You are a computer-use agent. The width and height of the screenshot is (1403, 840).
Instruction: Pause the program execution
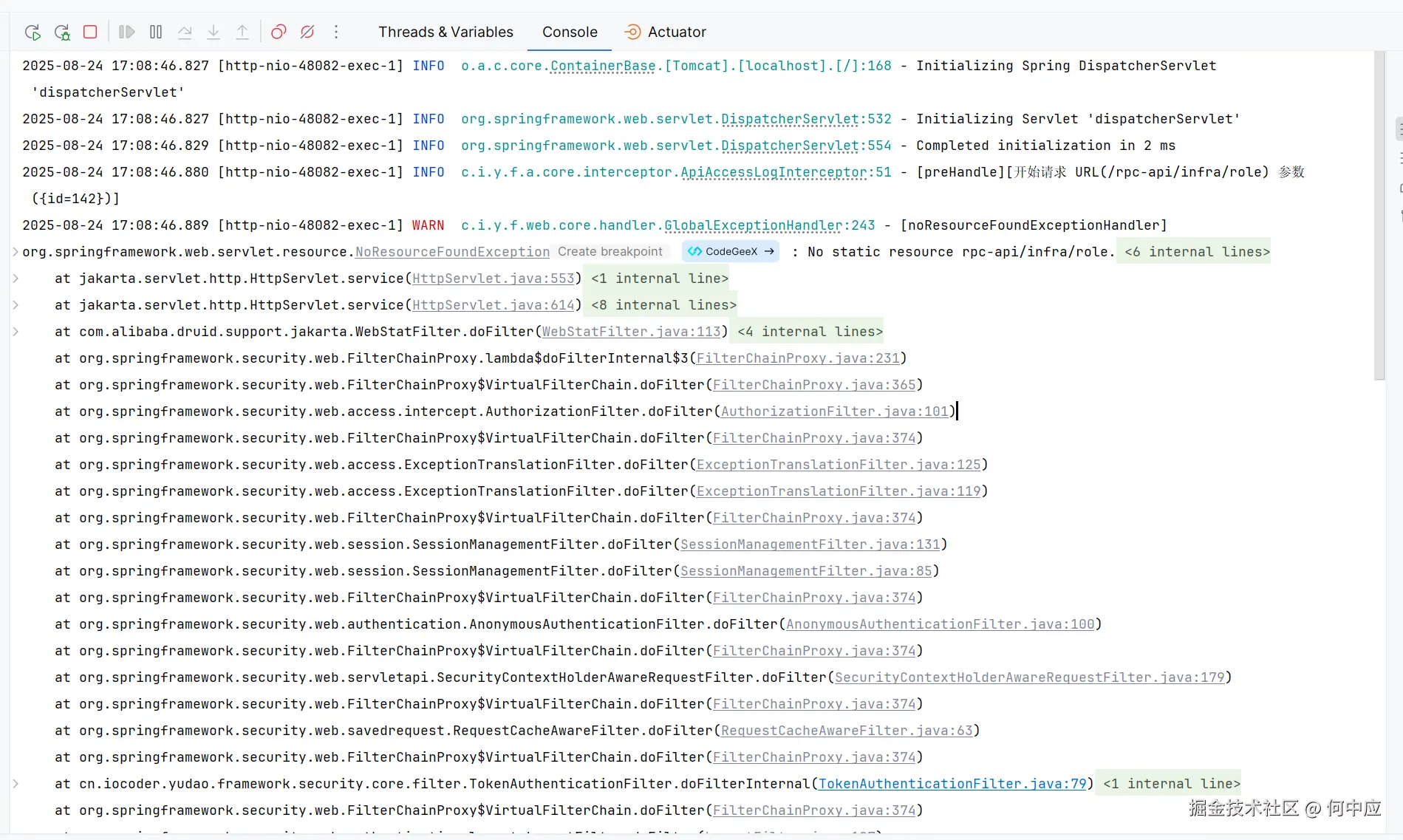tap(156, 32)
